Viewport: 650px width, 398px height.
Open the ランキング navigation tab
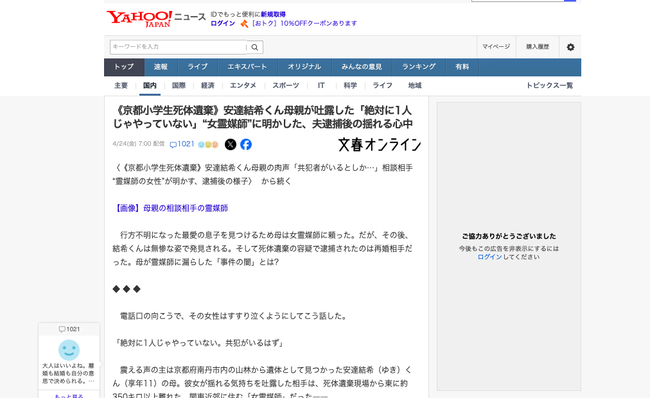pyautogui.click(x=419, y=67)
